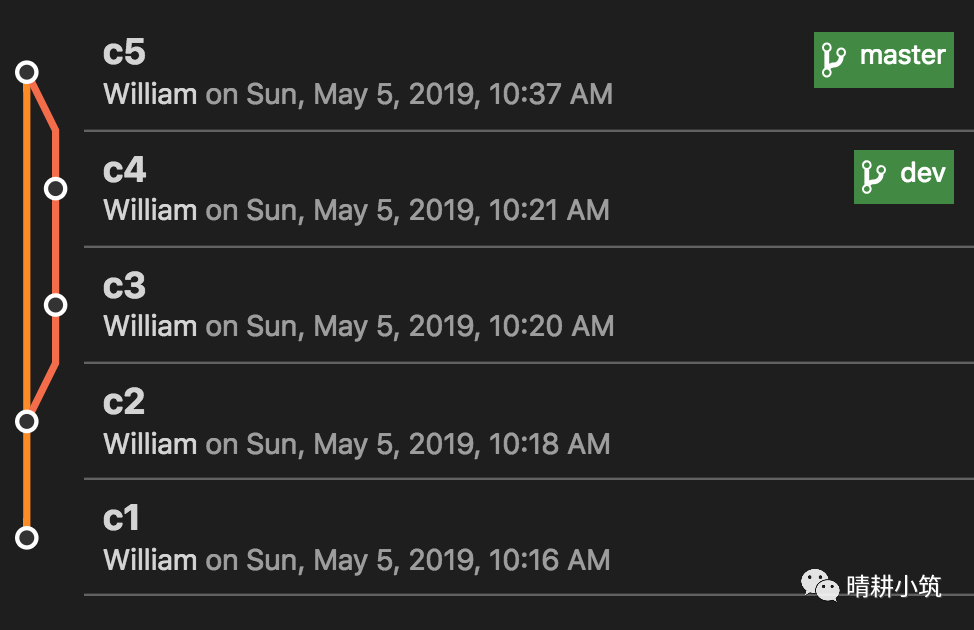Select the c1 commit node on the graph

pos(27,538)
